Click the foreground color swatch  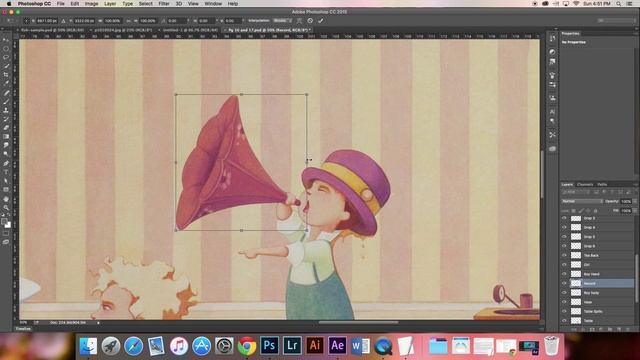pos(4,222)
